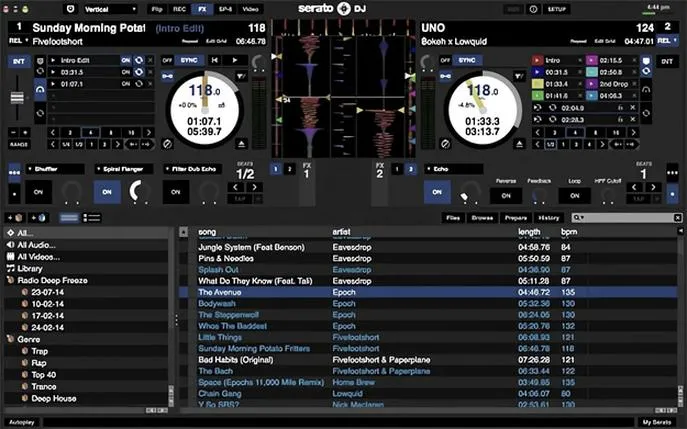Open the info icon beside SETUP

pos(533,9)
